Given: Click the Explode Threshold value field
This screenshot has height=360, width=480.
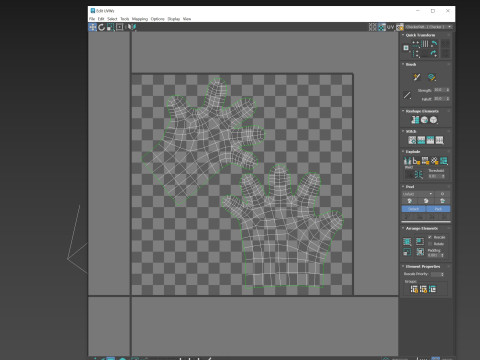Looking at the screenshot, I should (435, 176).
